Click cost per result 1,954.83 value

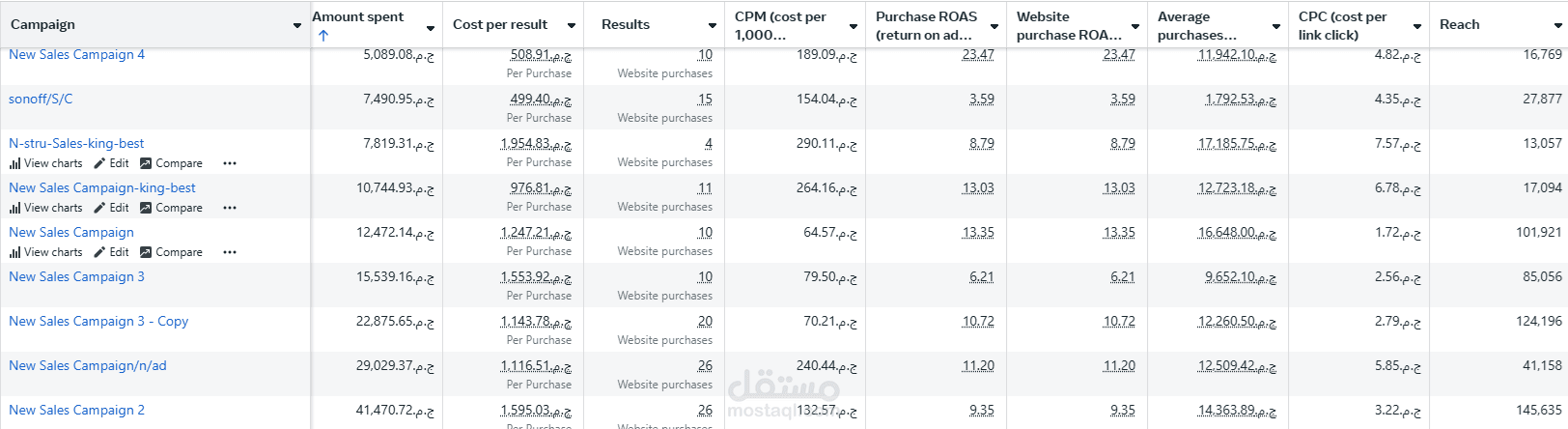(x=536, y=143)
